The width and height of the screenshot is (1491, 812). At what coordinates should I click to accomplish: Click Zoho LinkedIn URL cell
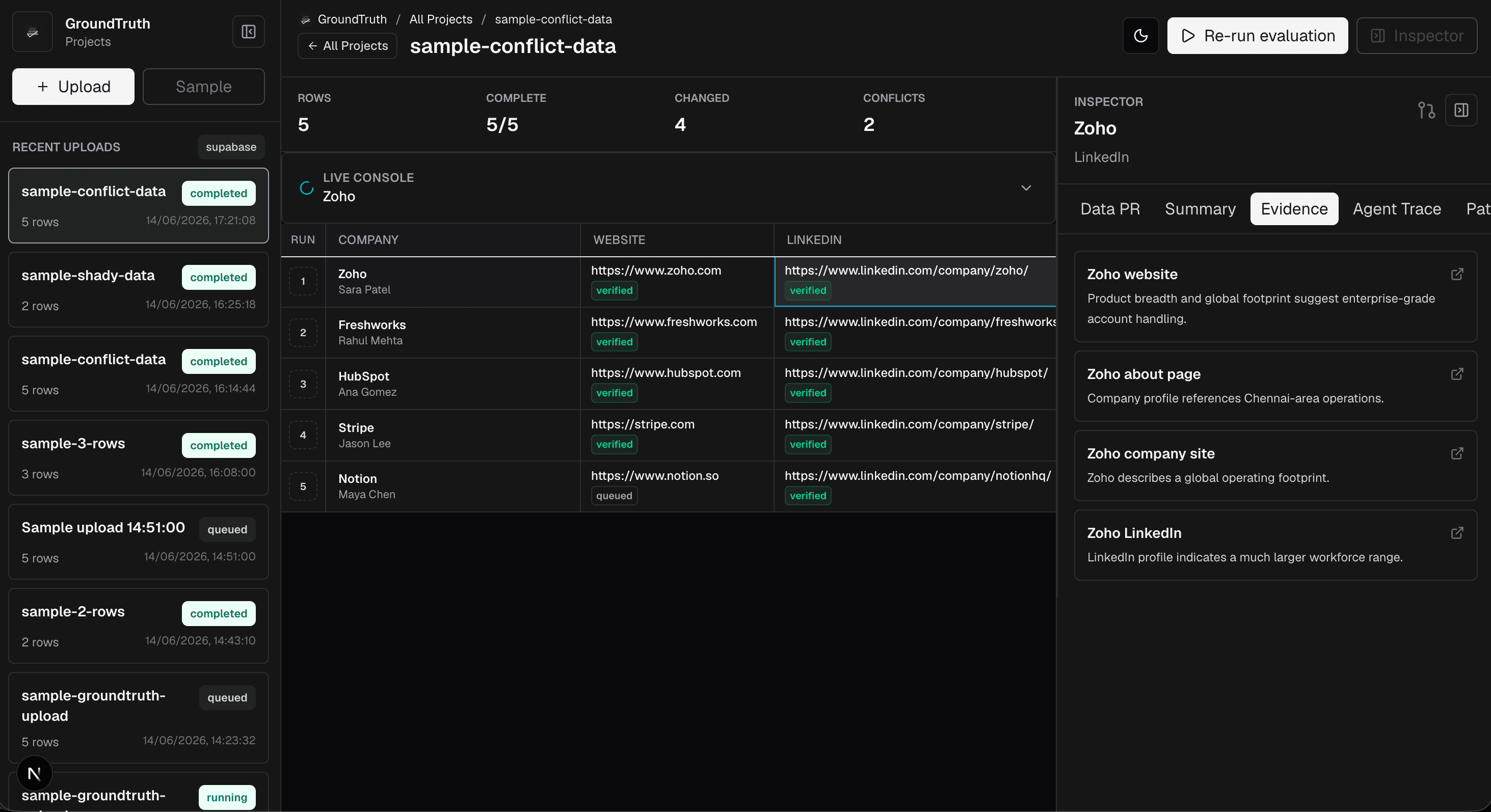[915, 281]
